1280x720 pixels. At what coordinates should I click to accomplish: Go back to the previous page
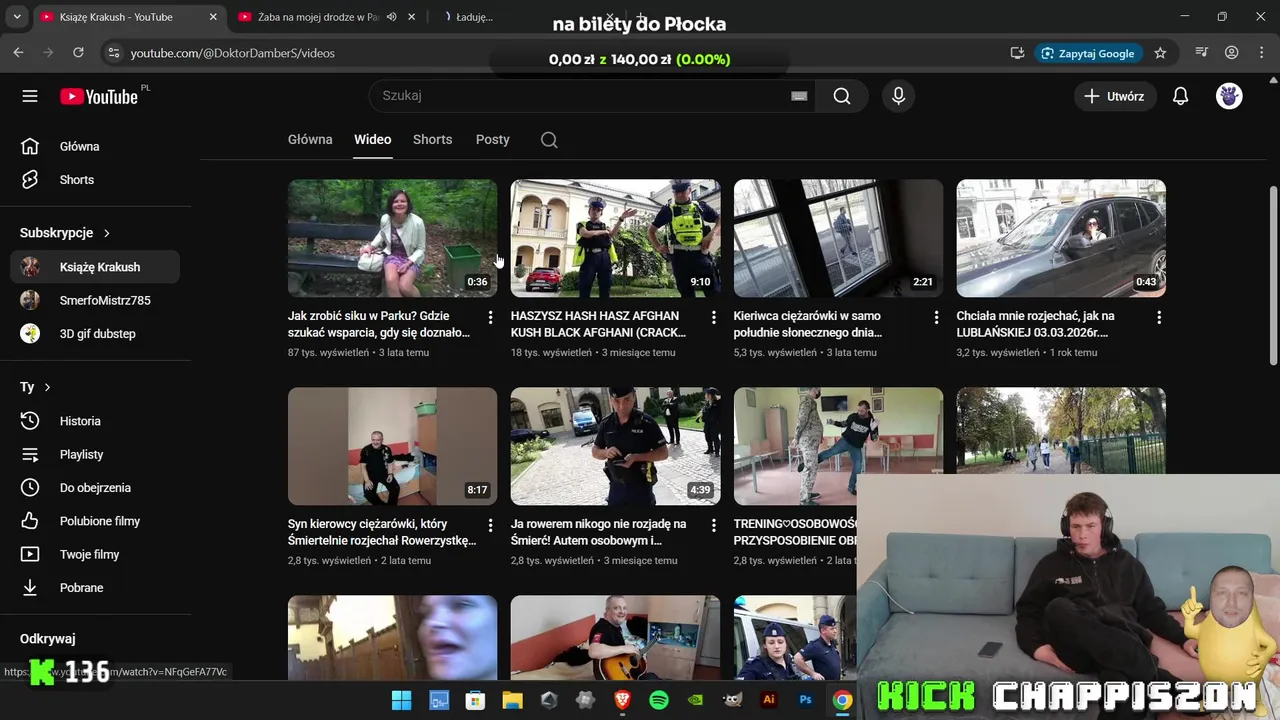tap(18, 53)
